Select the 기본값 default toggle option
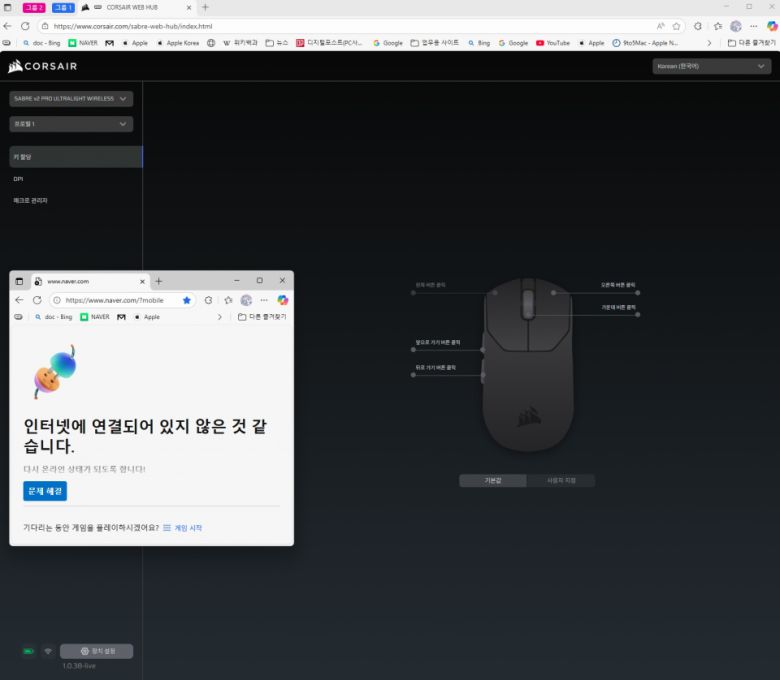The height and width of the screenshot is (680, 780). [493, 481]
